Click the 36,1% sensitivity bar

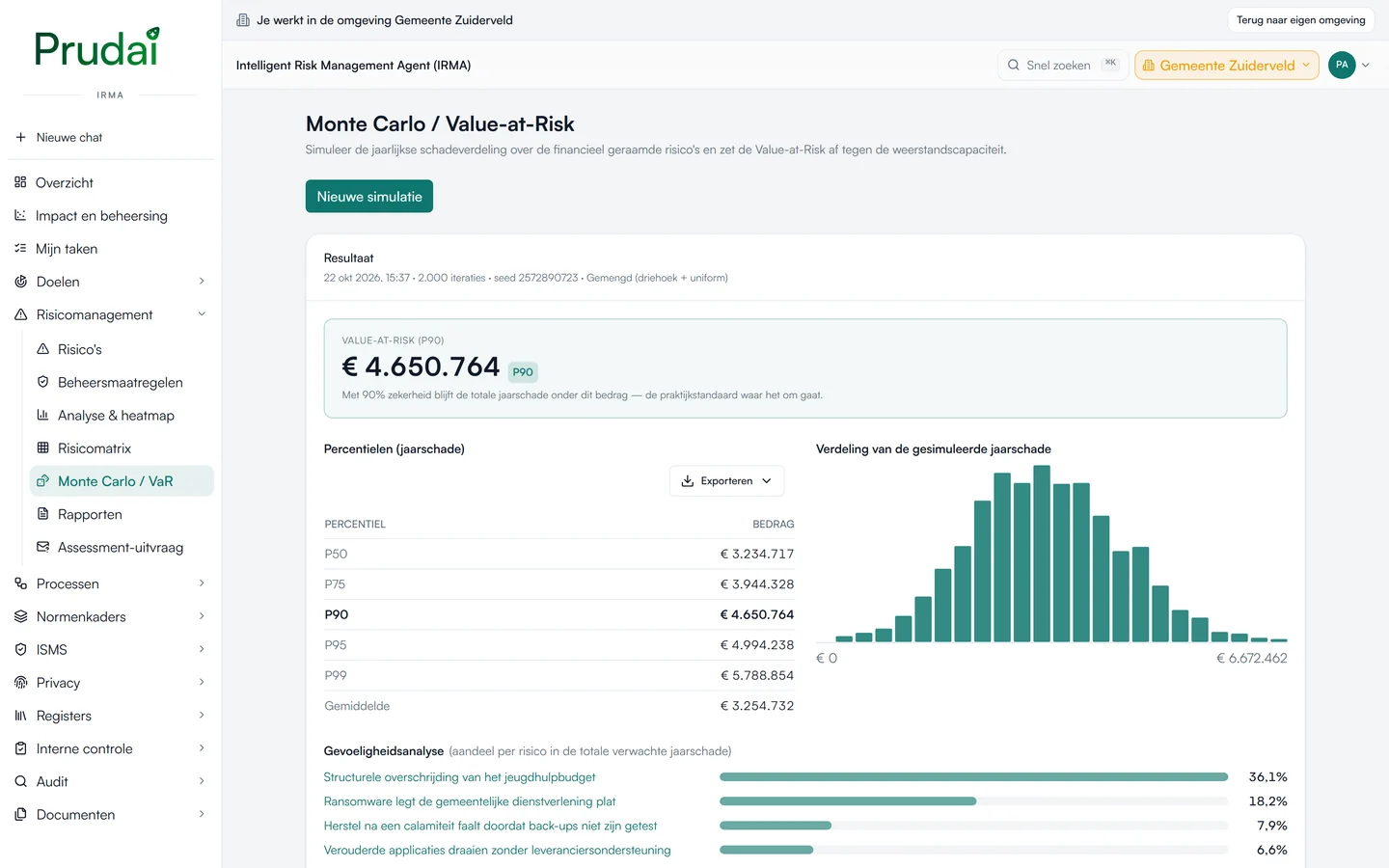point(973,777)
